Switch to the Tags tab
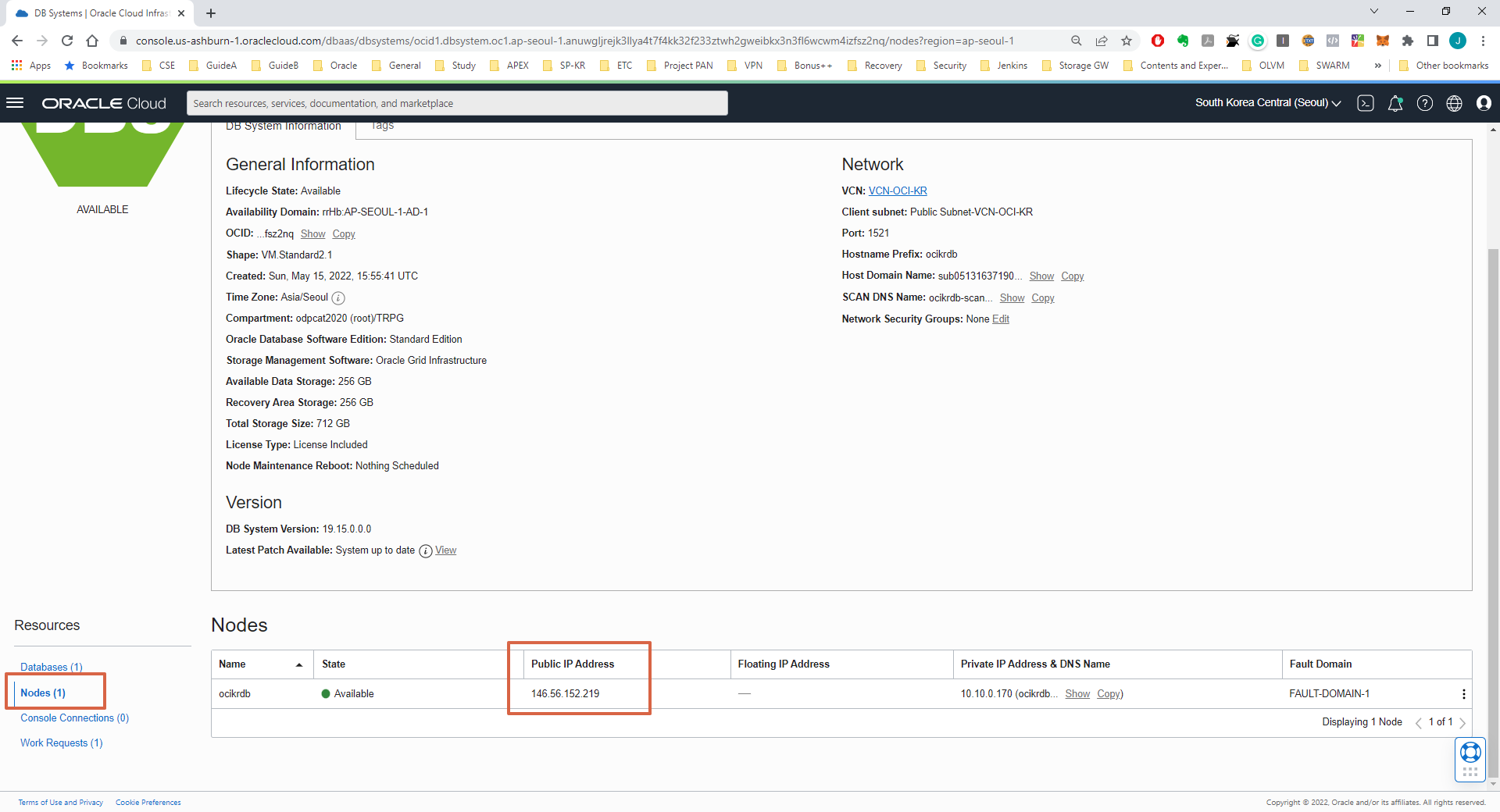The width and height of the screenshot is (1500, 812). [x=382, y=126]
